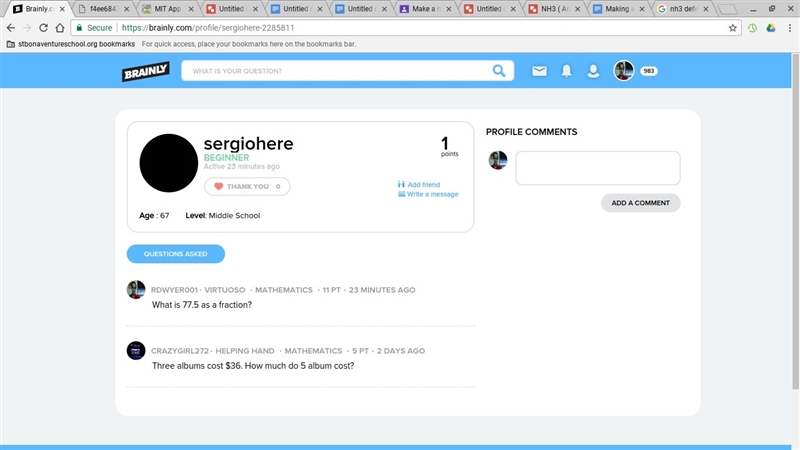Reload the page with the refresh icon
Screen dimensions: 800x450
[x=43, y=28]
